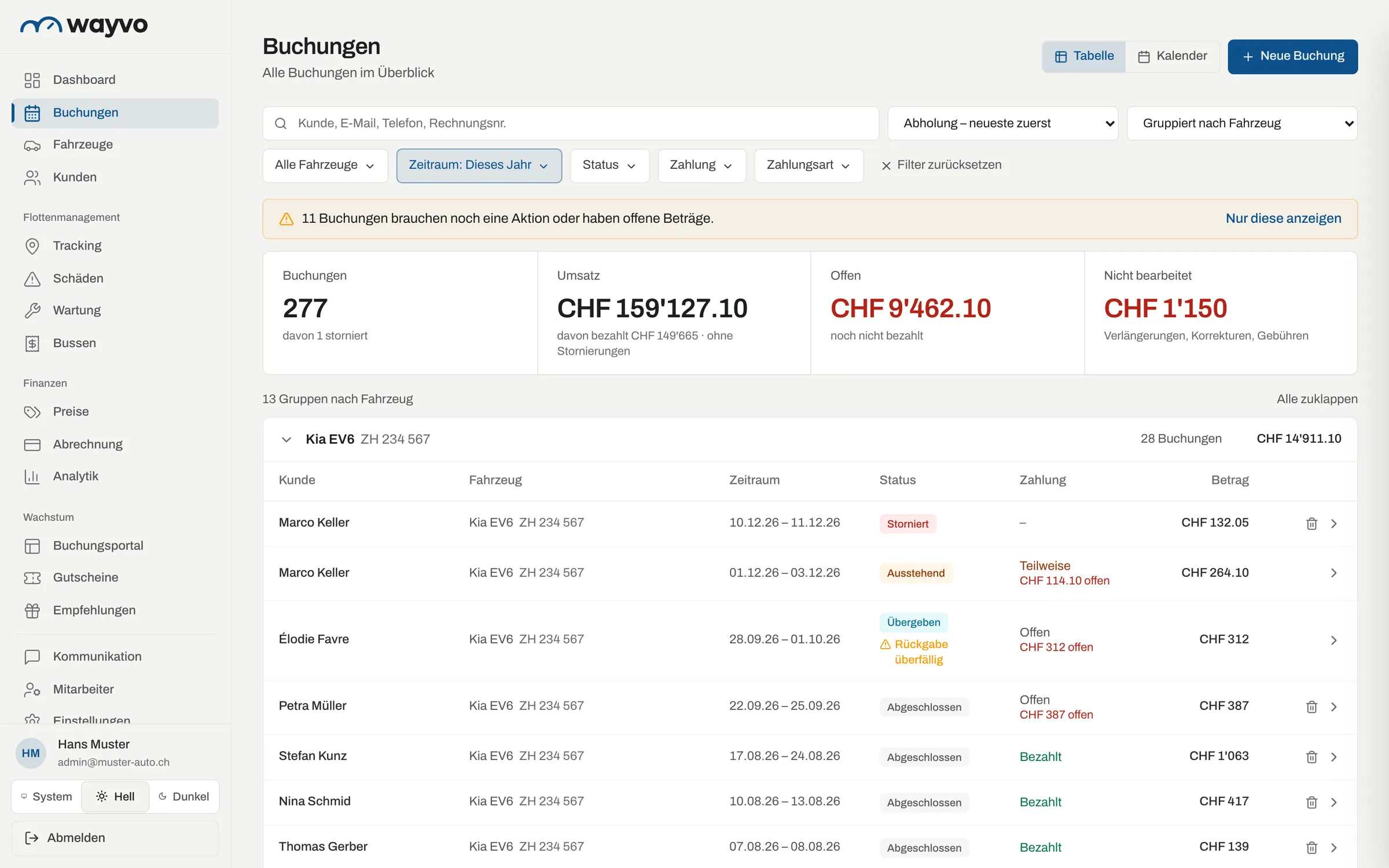1389x868 pixels.
Task: Open the Alle Fahrzeuge filter
Action: pos(325,165)
